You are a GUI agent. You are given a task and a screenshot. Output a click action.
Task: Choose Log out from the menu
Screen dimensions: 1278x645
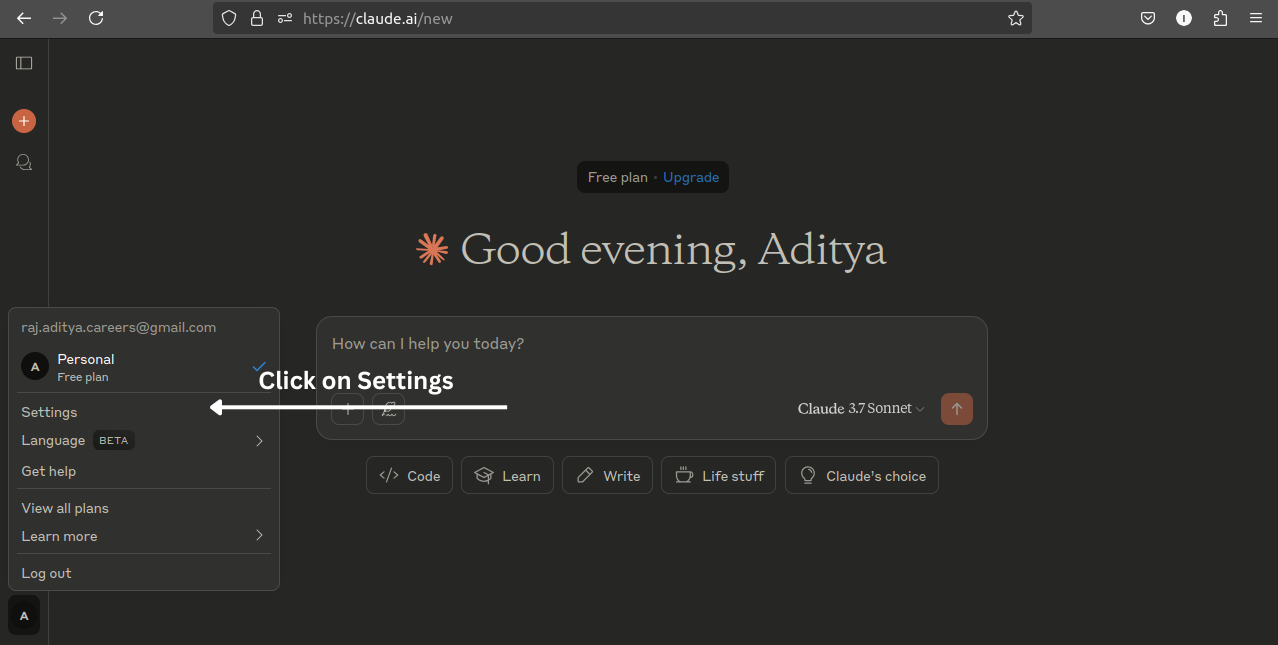coord(46,572)
